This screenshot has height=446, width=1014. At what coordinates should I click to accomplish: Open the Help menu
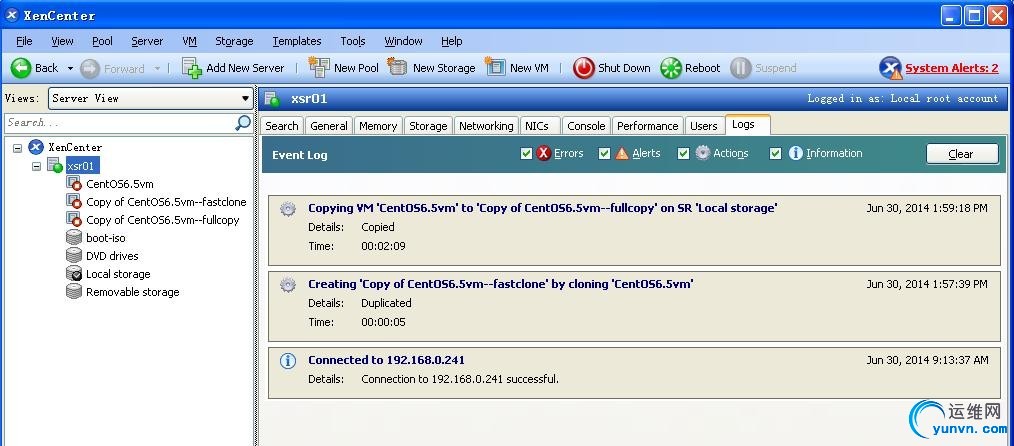452,41
